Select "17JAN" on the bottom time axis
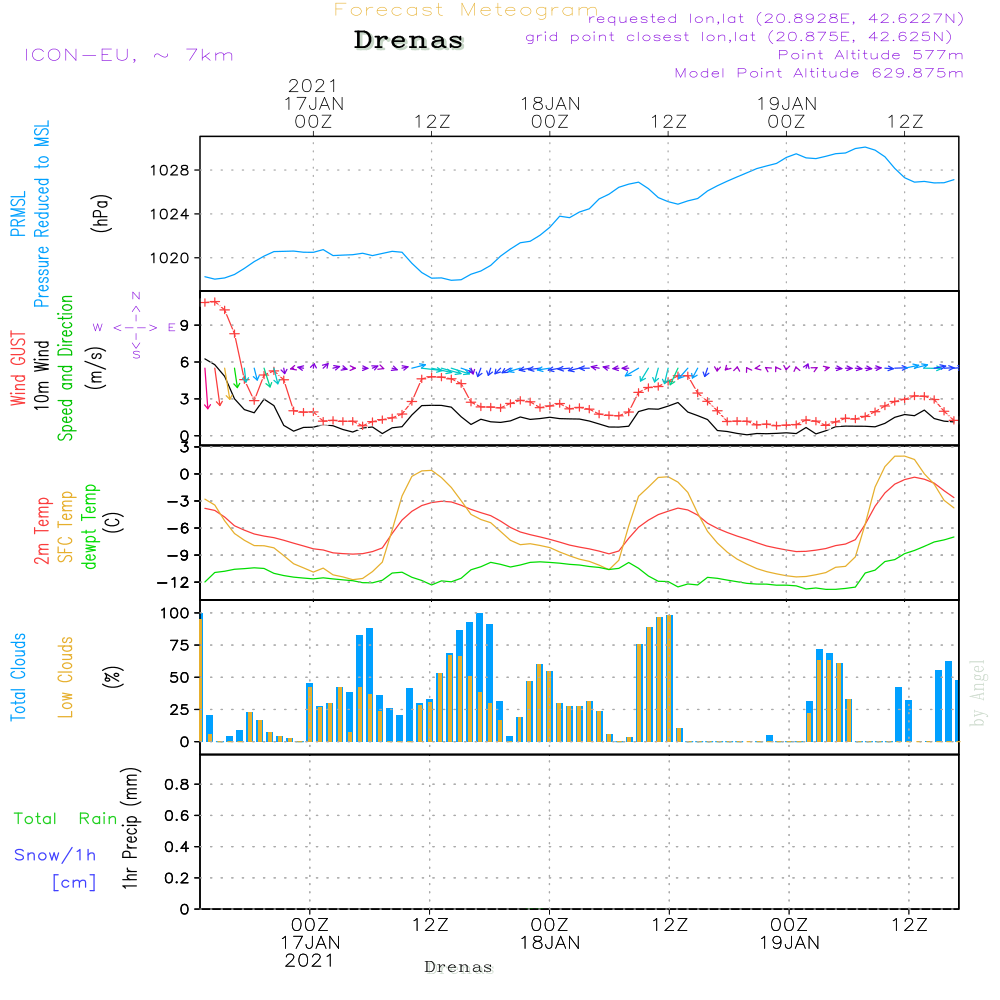1000x1000 pixels. [311, 943]
